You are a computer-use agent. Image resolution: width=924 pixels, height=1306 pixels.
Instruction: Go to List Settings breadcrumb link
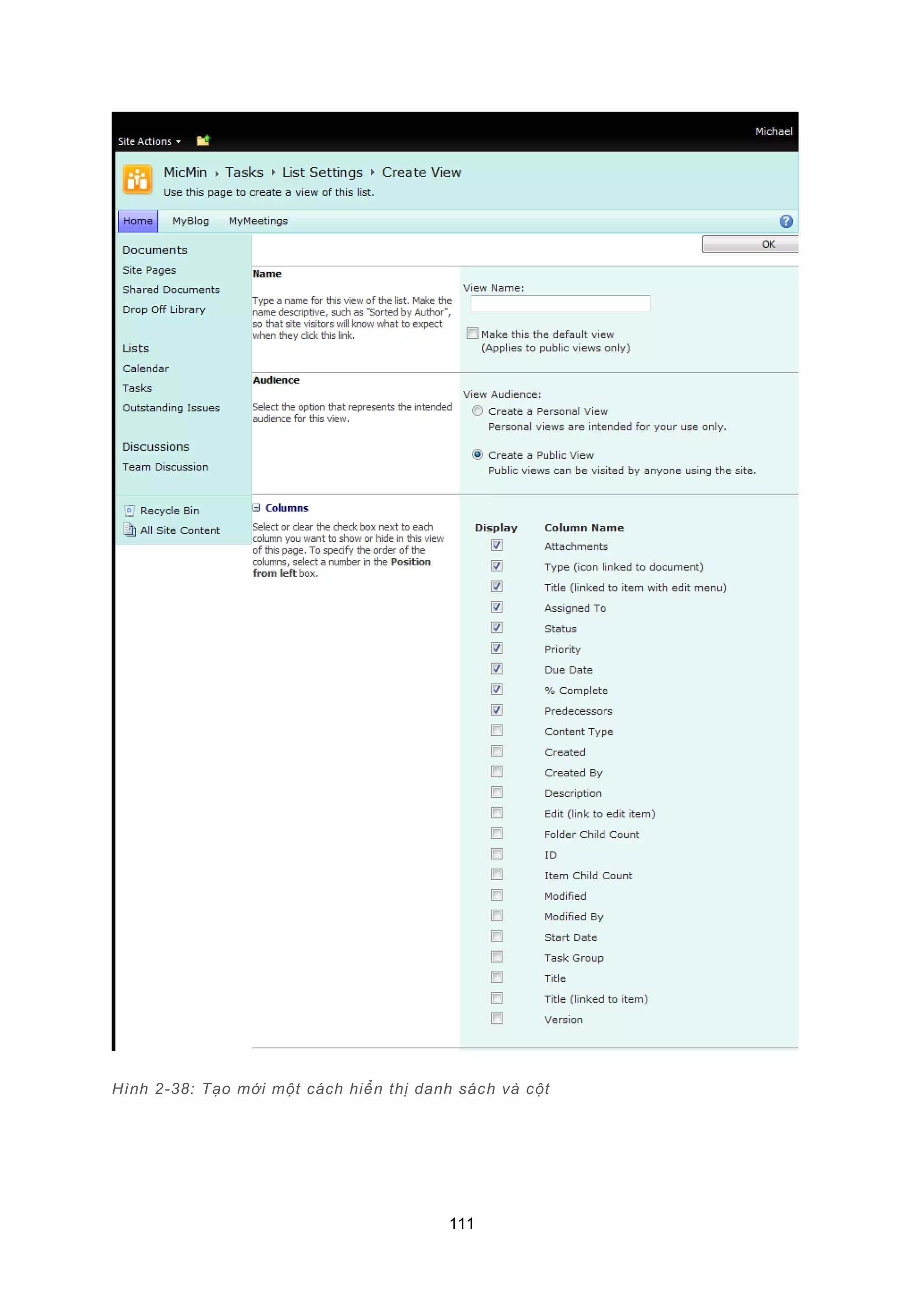[322, 172]
